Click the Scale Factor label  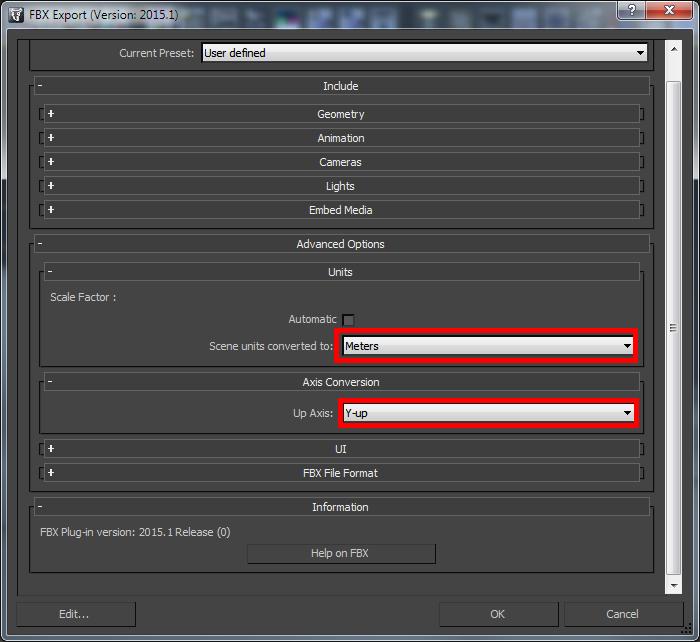click(x=83, y=297)
